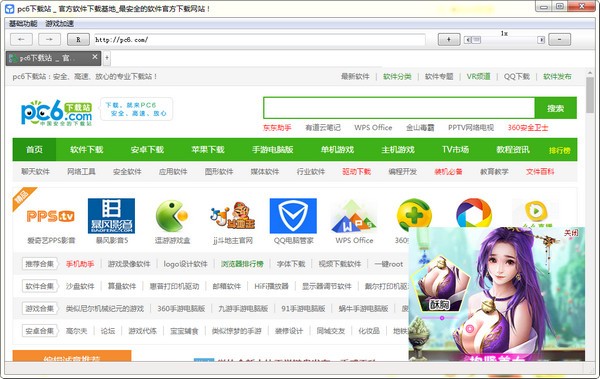Click the green 搜索 button
Viewport: 600px width, 379px height.
click(x=555, y=108)
